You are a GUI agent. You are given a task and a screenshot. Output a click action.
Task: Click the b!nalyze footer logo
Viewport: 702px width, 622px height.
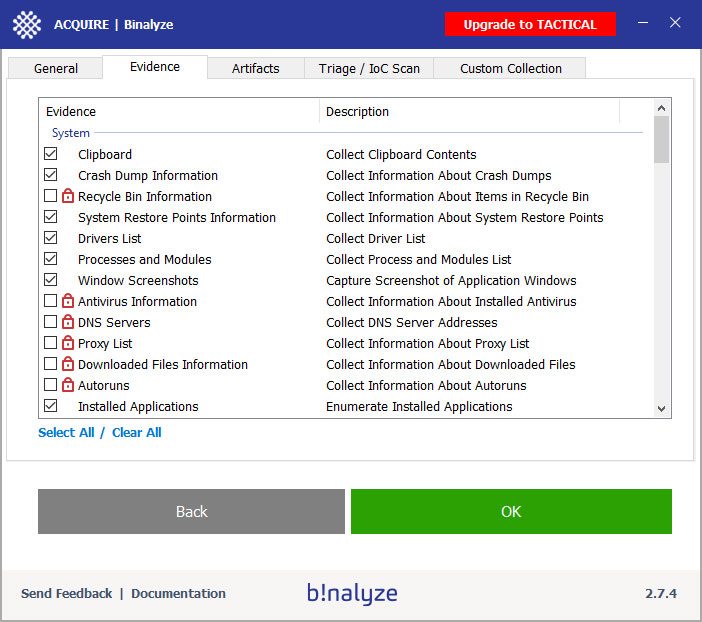(352, 593)
